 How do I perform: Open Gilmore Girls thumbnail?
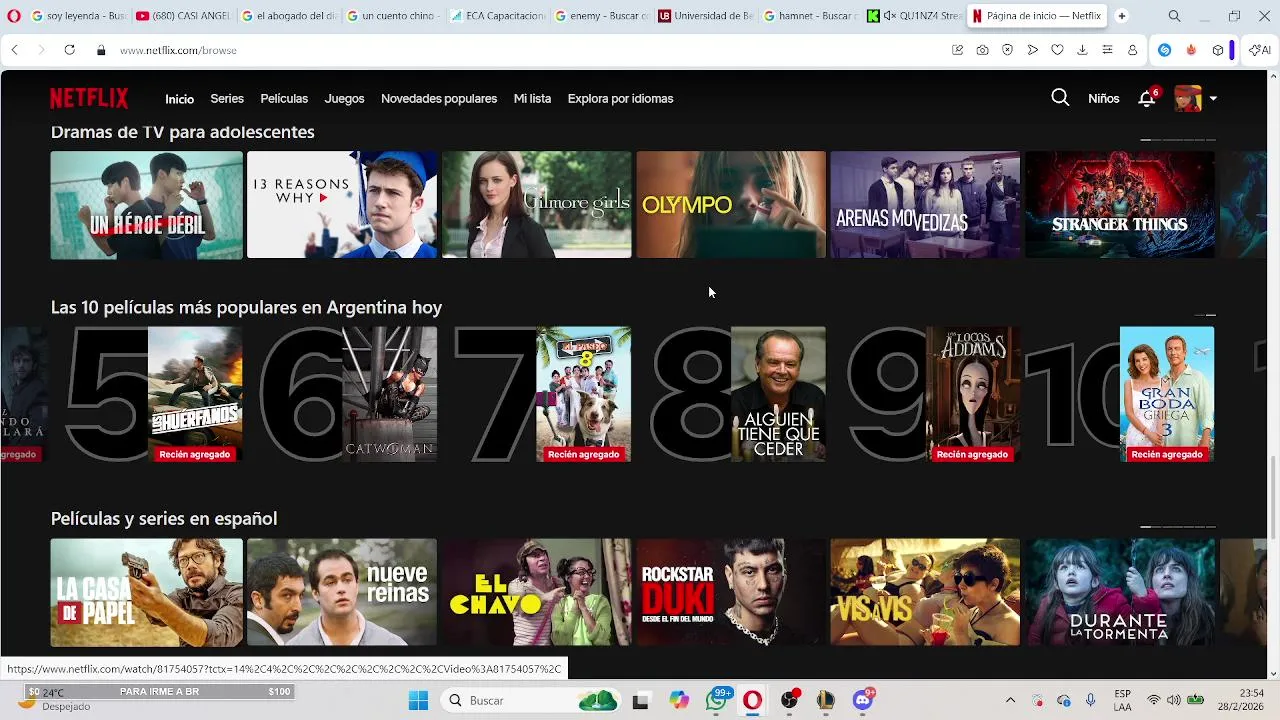coord(537,205)
